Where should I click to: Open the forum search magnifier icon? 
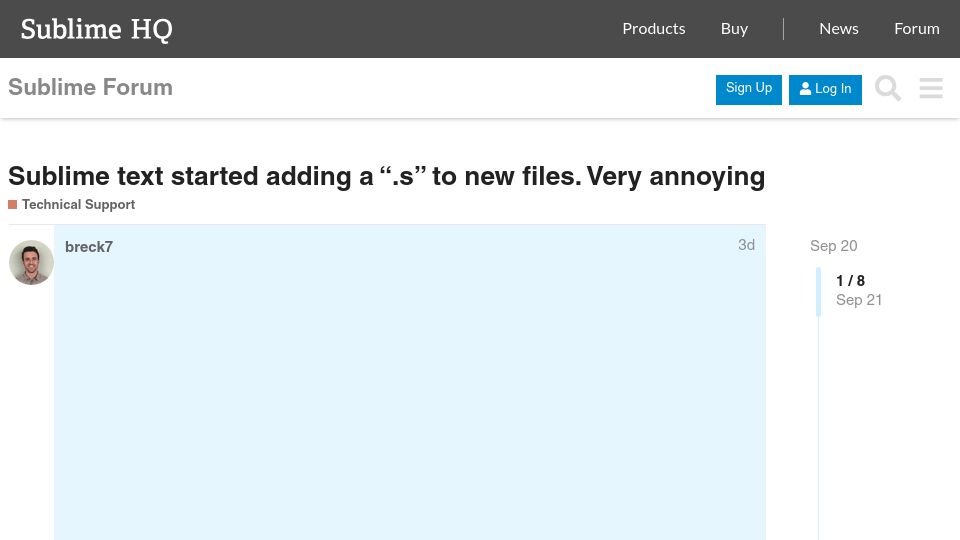point(888,88)
